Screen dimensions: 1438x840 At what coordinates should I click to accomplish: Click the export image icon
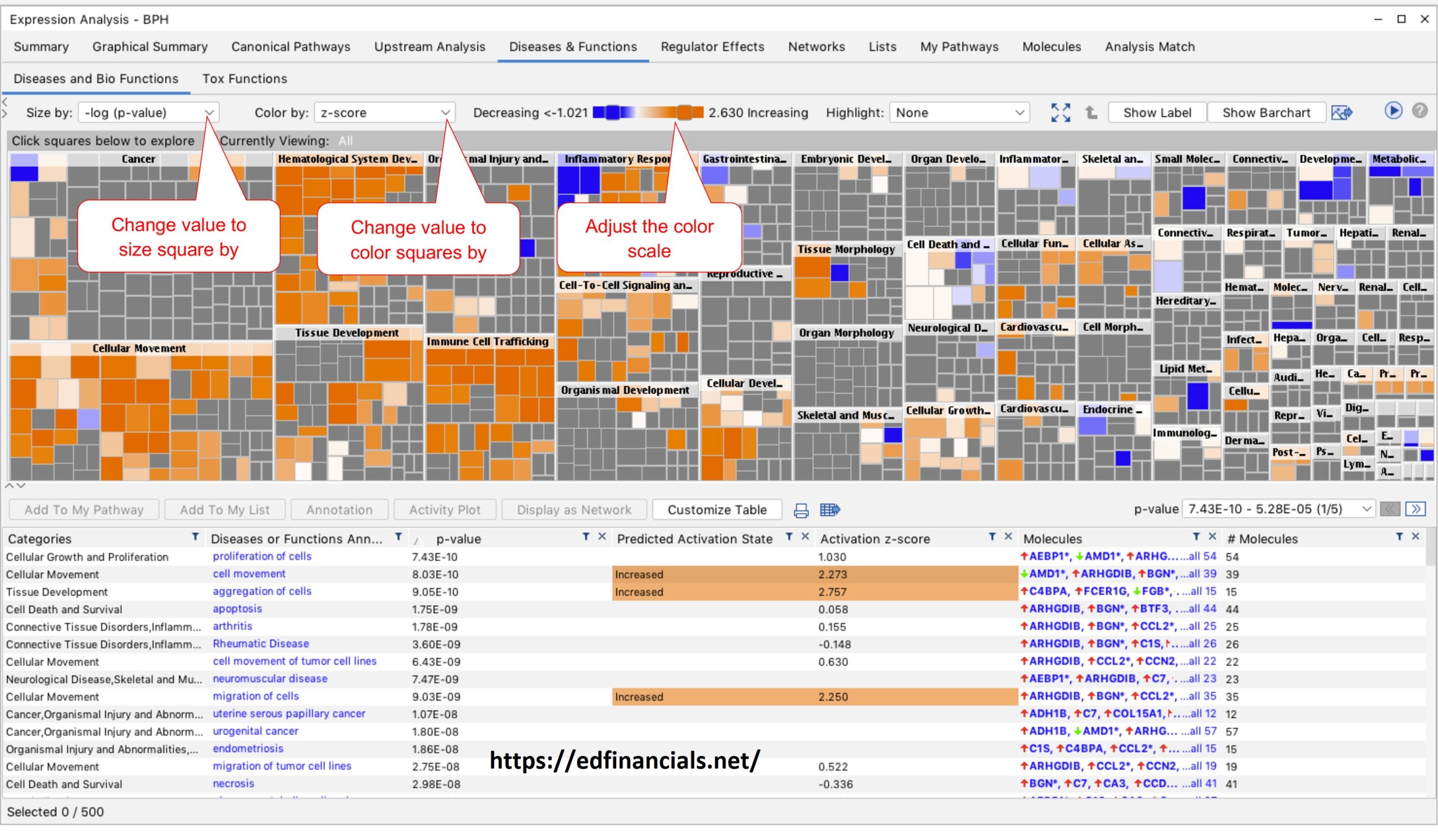(1342, 112)
